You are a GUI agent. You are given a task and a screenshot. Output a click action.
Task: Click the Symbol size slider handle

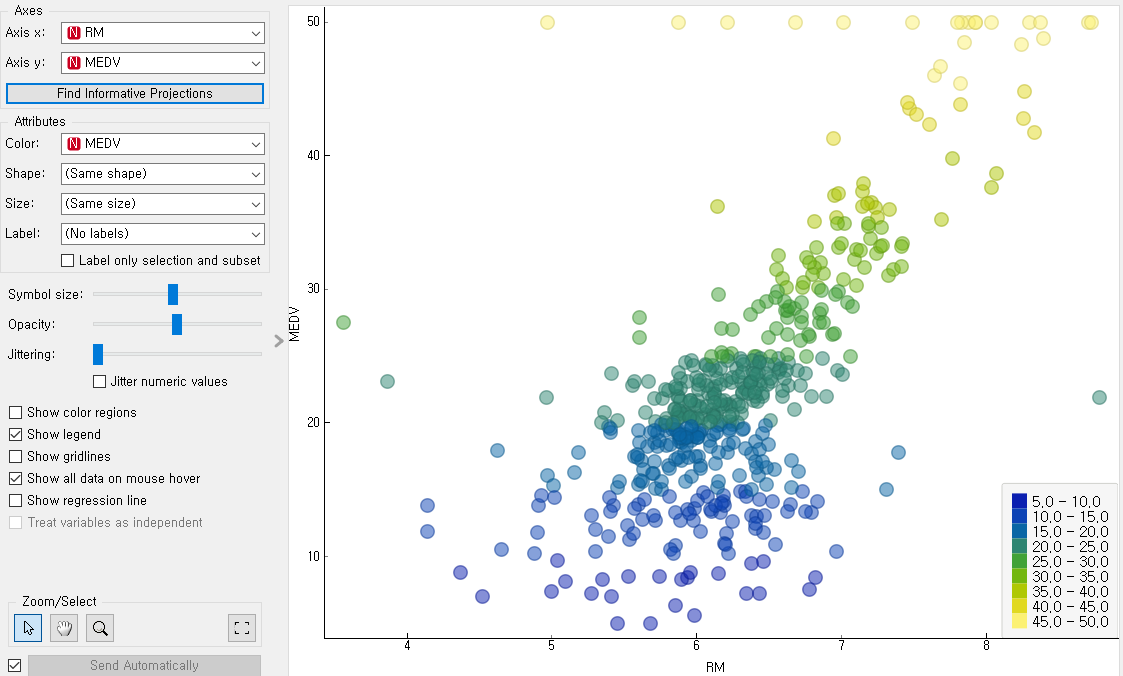coord(173,294)
